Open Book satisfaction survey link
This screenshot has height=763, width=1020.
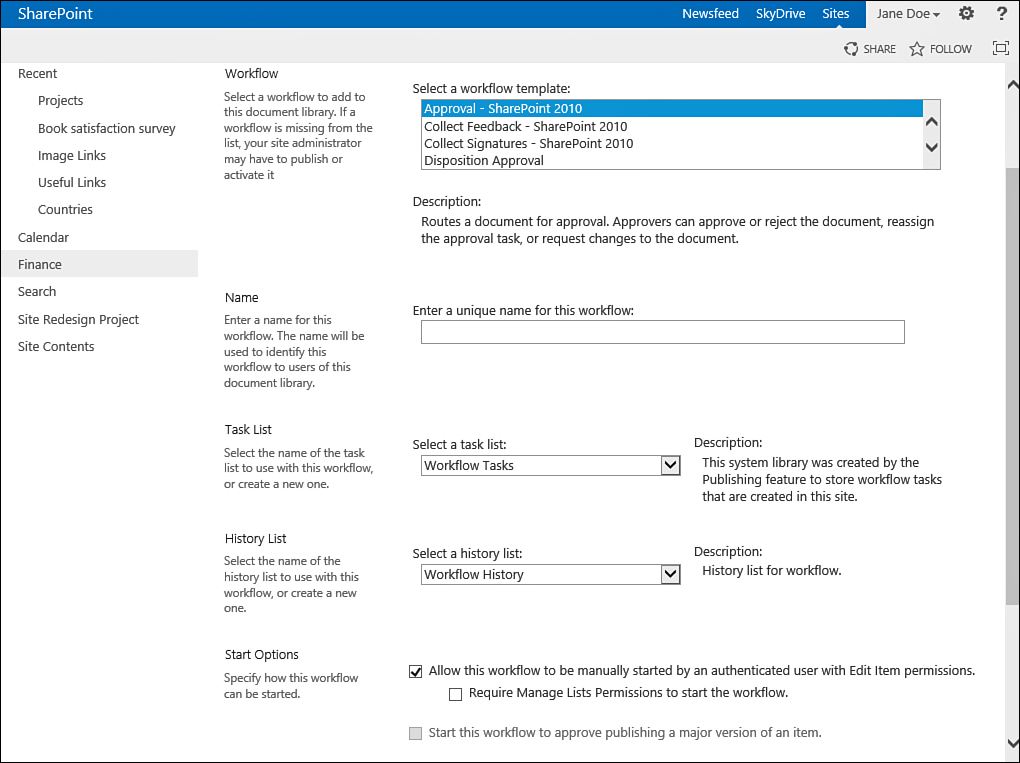pos(107,129)
